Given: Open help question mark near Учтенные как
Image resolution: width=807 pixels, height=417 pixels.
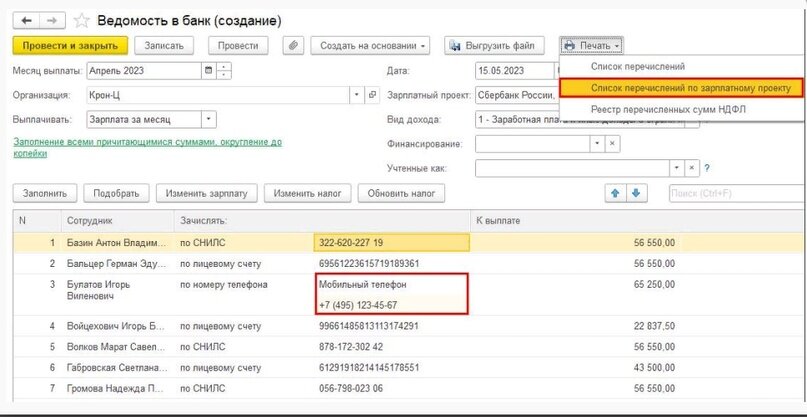Looking at the screenshot, I should pyautogui.click(x=707, y=168).
